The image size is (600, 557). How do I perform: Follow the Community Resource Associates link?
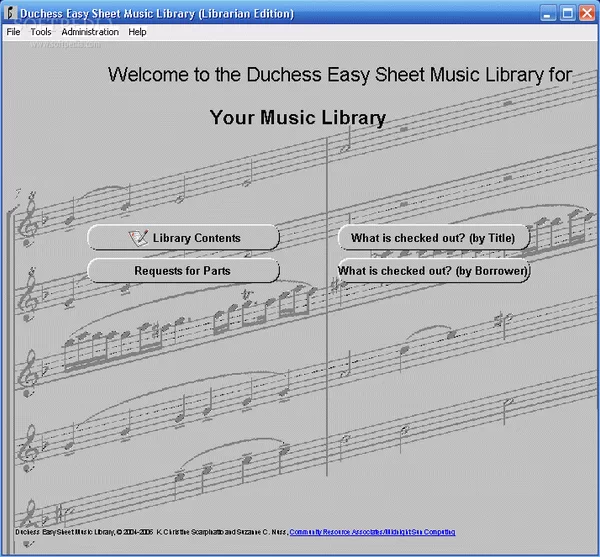(372, 532)
